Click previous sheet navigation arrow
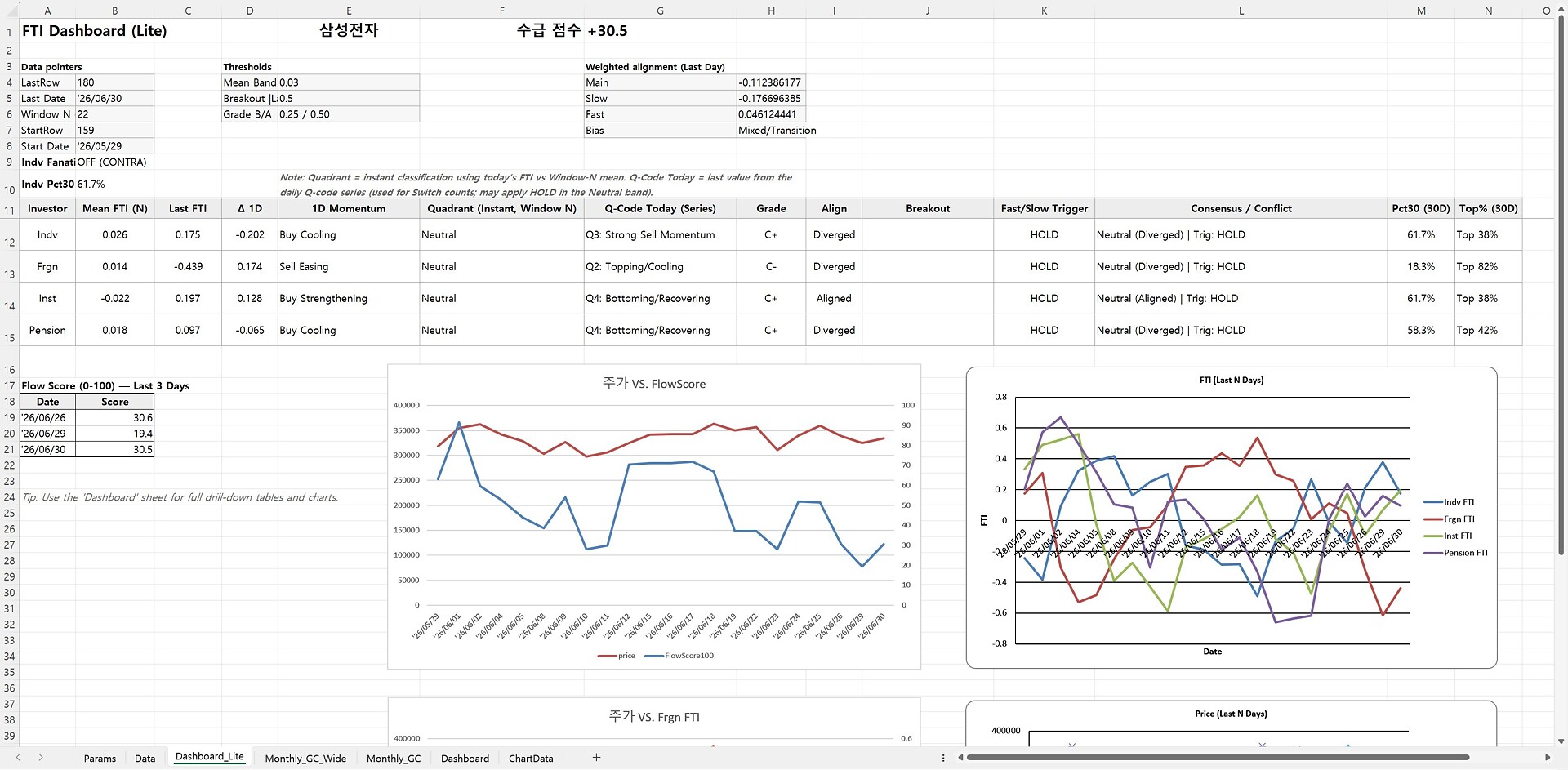 [18, 758]
